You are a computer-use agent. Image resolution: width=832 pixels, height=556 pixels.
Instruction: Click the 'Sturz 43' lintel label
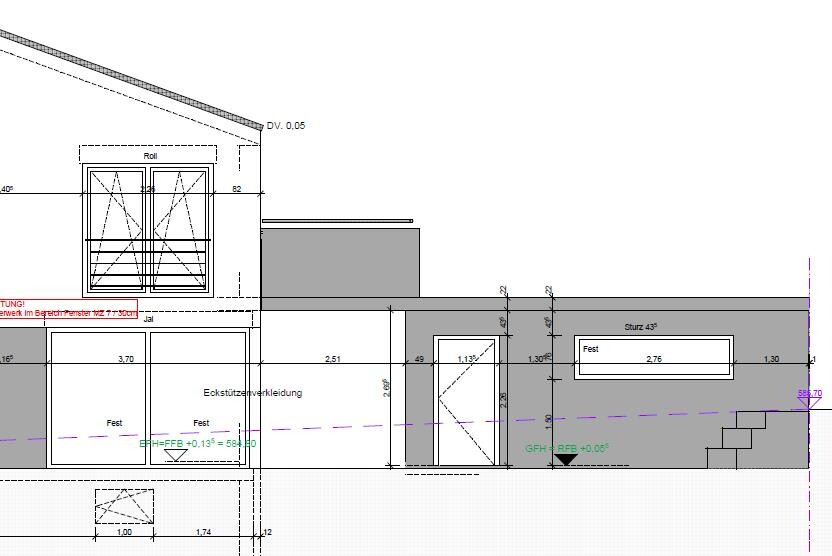pos(643,328)
